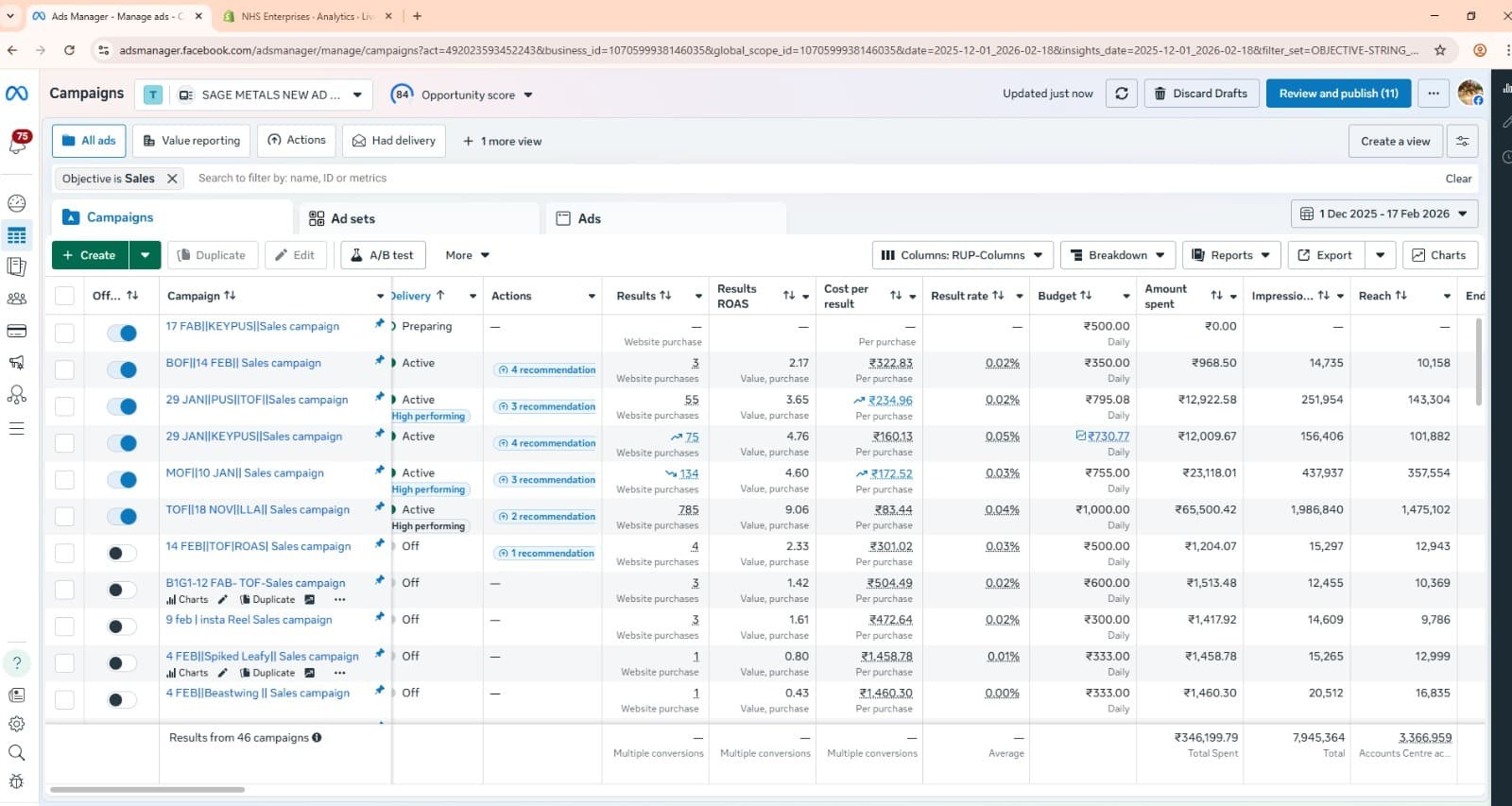Open the megaphone Advertising settings icon
This screenshot has width=1512, height=806.
coord(17,363)
